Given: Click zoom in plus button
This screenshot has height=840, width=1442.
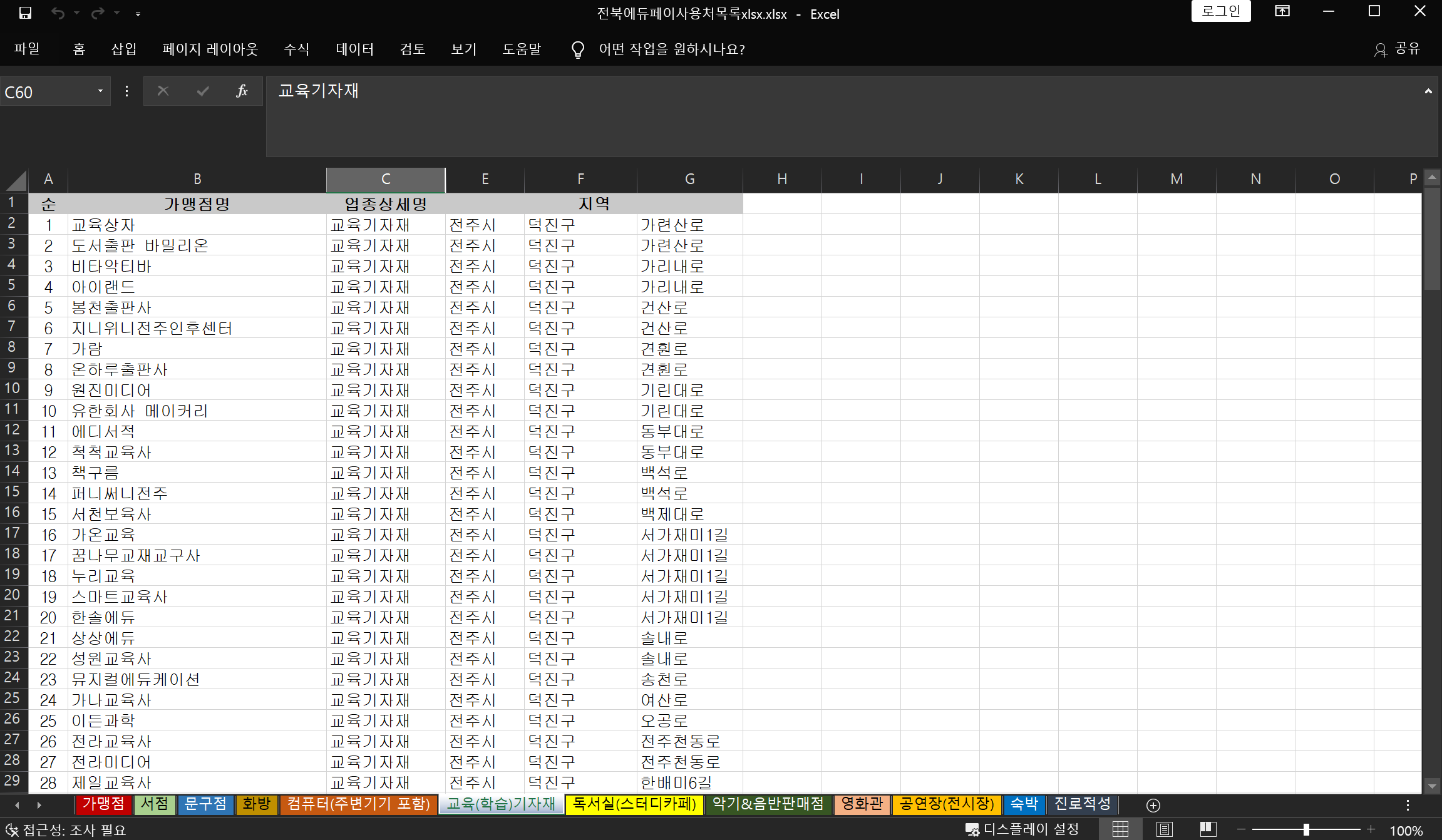Looking at the screenshot, I should click(x=1371, y=829).
